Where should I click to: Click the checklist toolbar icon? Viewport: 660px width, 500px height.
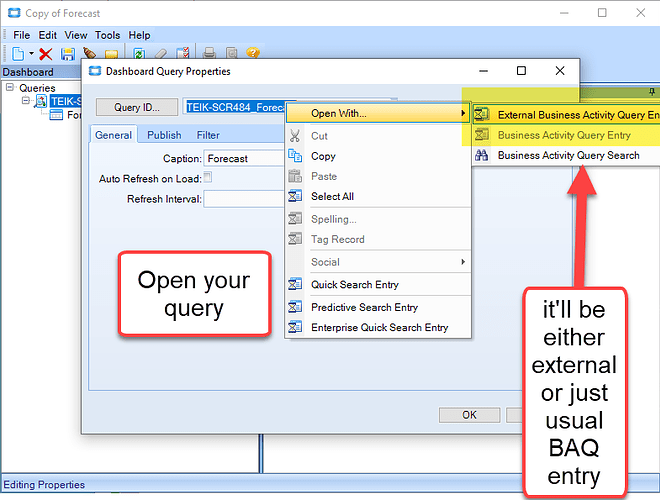183,53
